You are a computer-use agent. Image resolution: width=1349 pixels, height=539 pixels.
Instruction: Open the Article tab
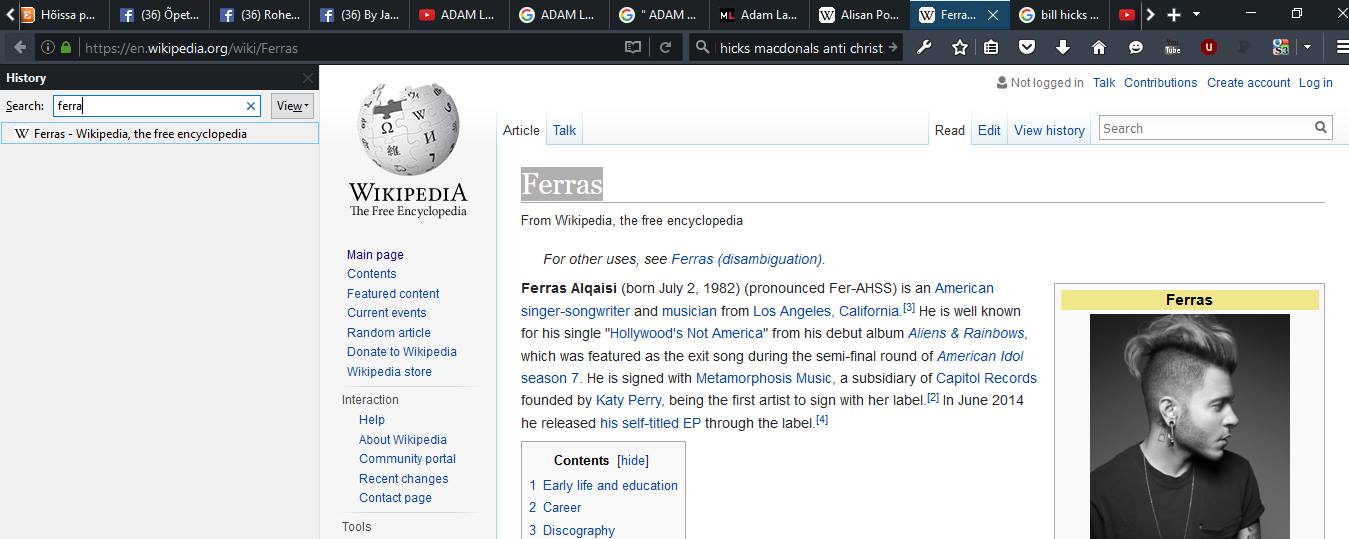(521, 130)
